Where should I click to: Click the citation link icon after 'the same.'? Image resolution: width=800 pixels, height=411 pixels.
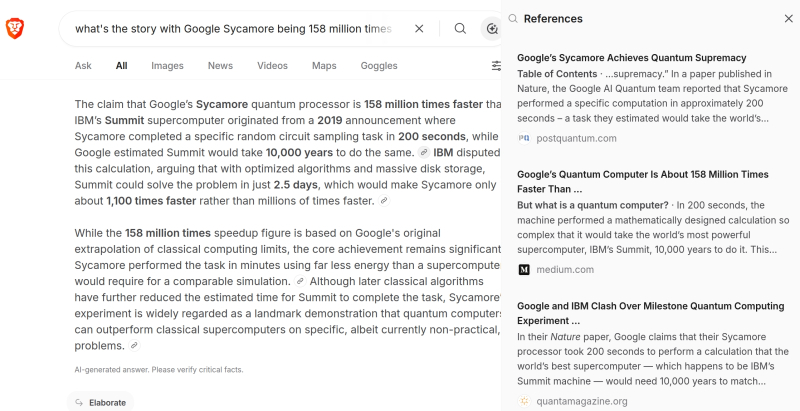click(x=423, y=152)
